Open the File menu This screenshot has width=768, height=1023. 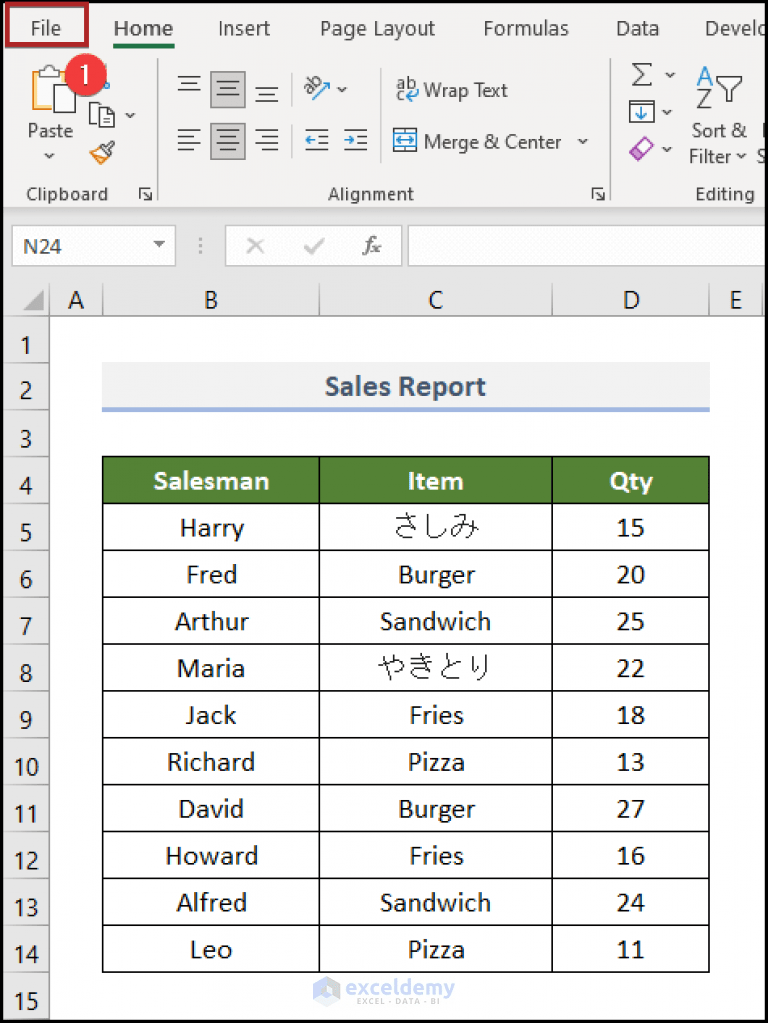coord(45,28)
